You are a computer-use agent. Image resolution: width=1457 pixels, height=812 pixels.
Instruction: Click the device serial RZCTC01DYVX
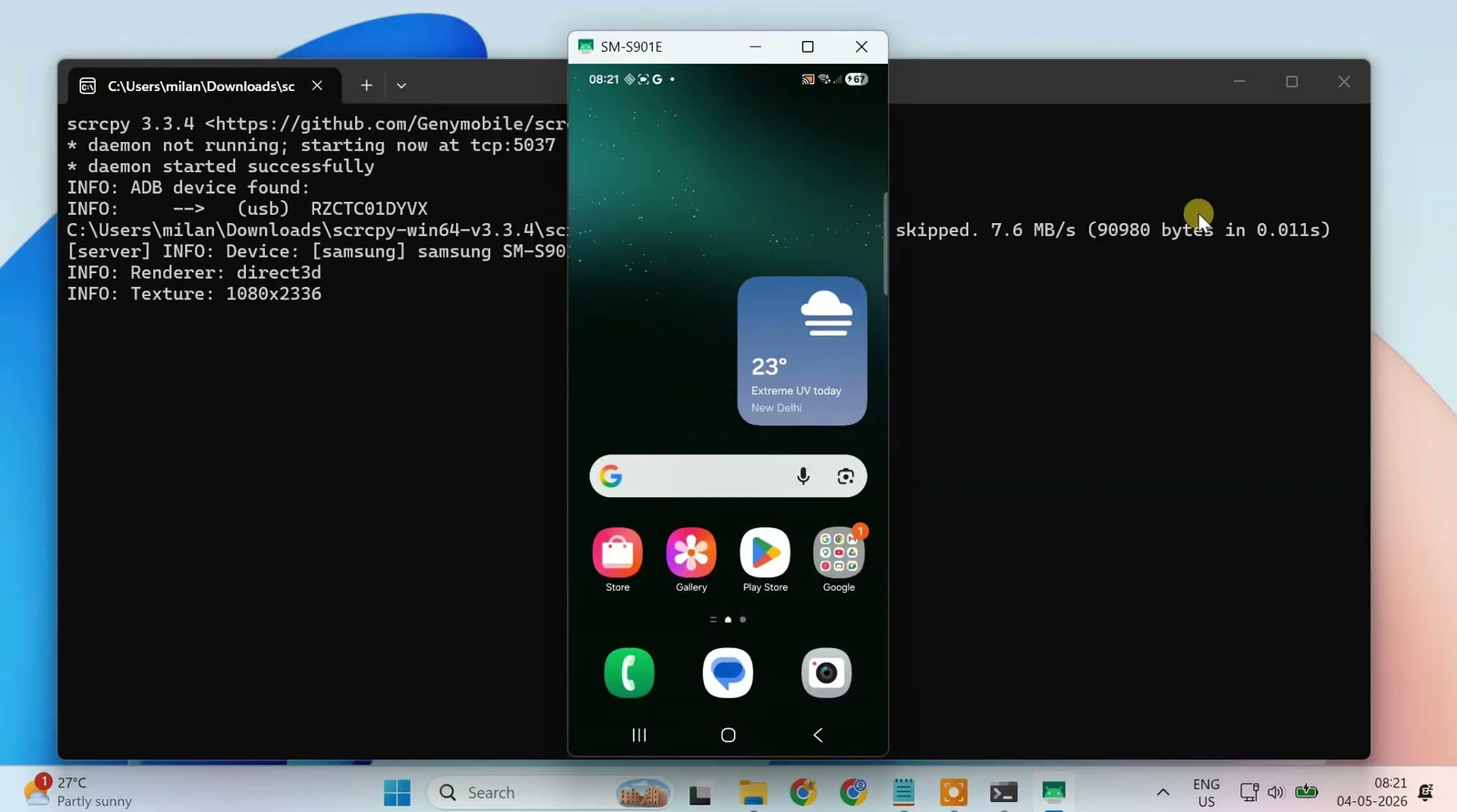(x=369, y=208)
